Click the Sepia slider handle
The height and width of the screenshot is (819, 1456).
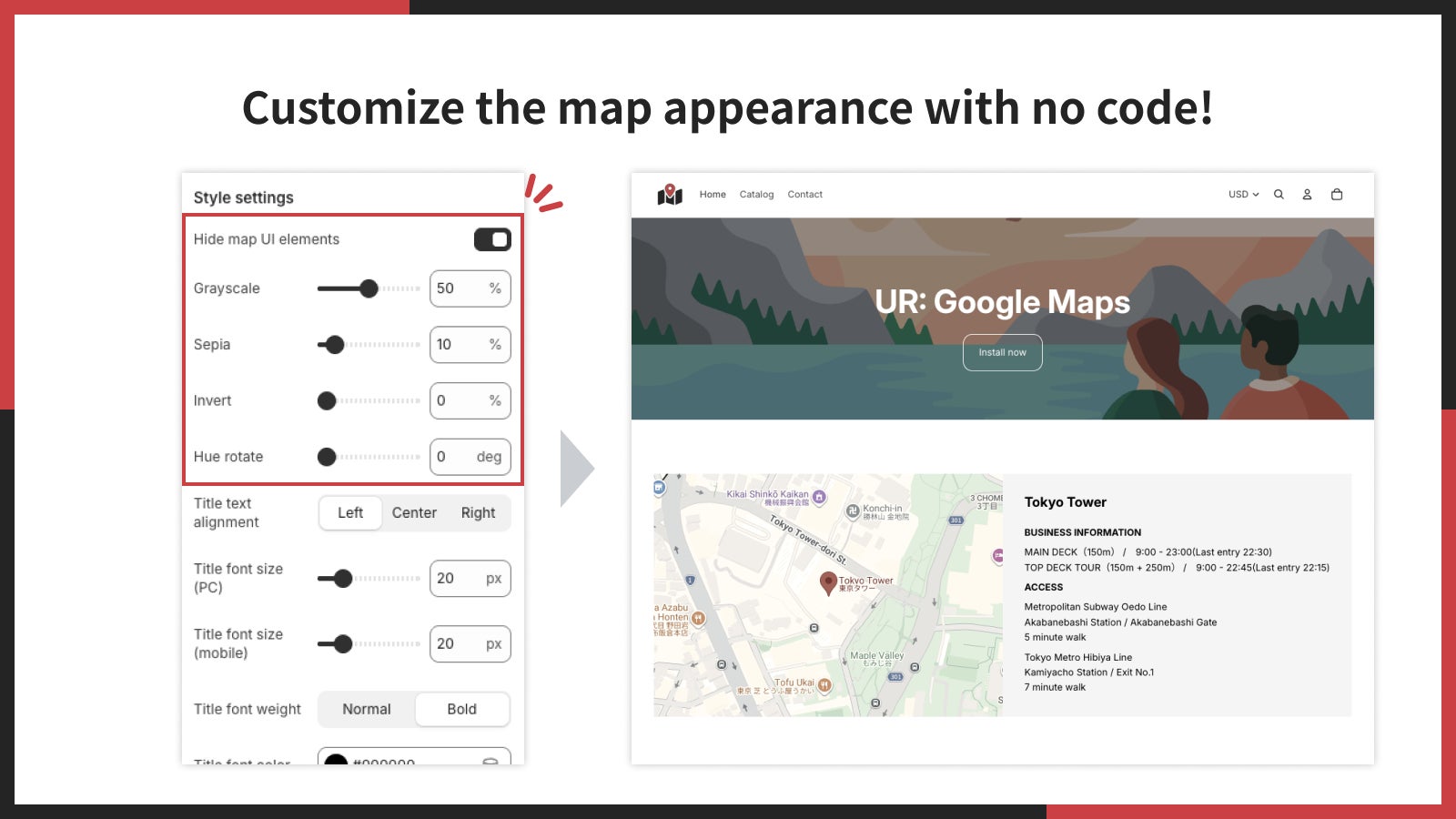pyautogui.click(x=335, y=345)
